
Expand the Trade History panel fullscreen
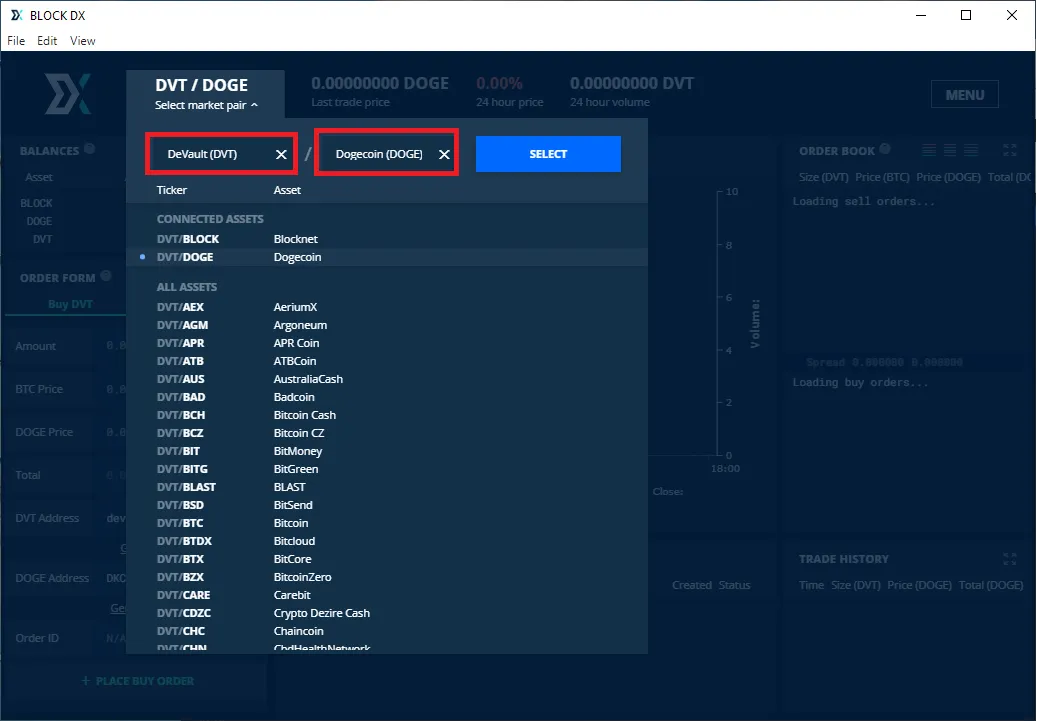click(x=1009, y=559)
